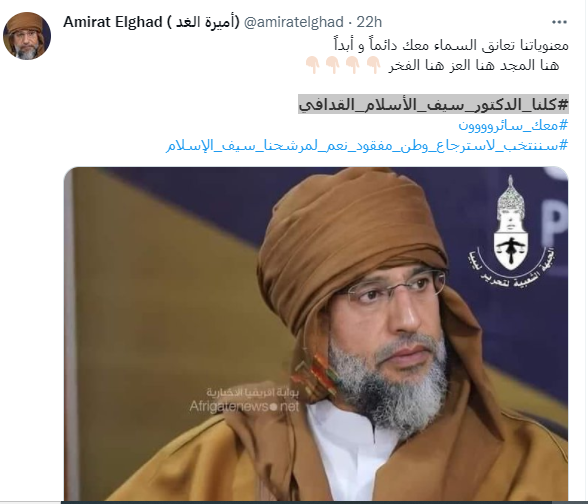The width and height of the screenshot is (588, 504).
Task: Open the Amirat Elghad display name link
Action: 112,22
